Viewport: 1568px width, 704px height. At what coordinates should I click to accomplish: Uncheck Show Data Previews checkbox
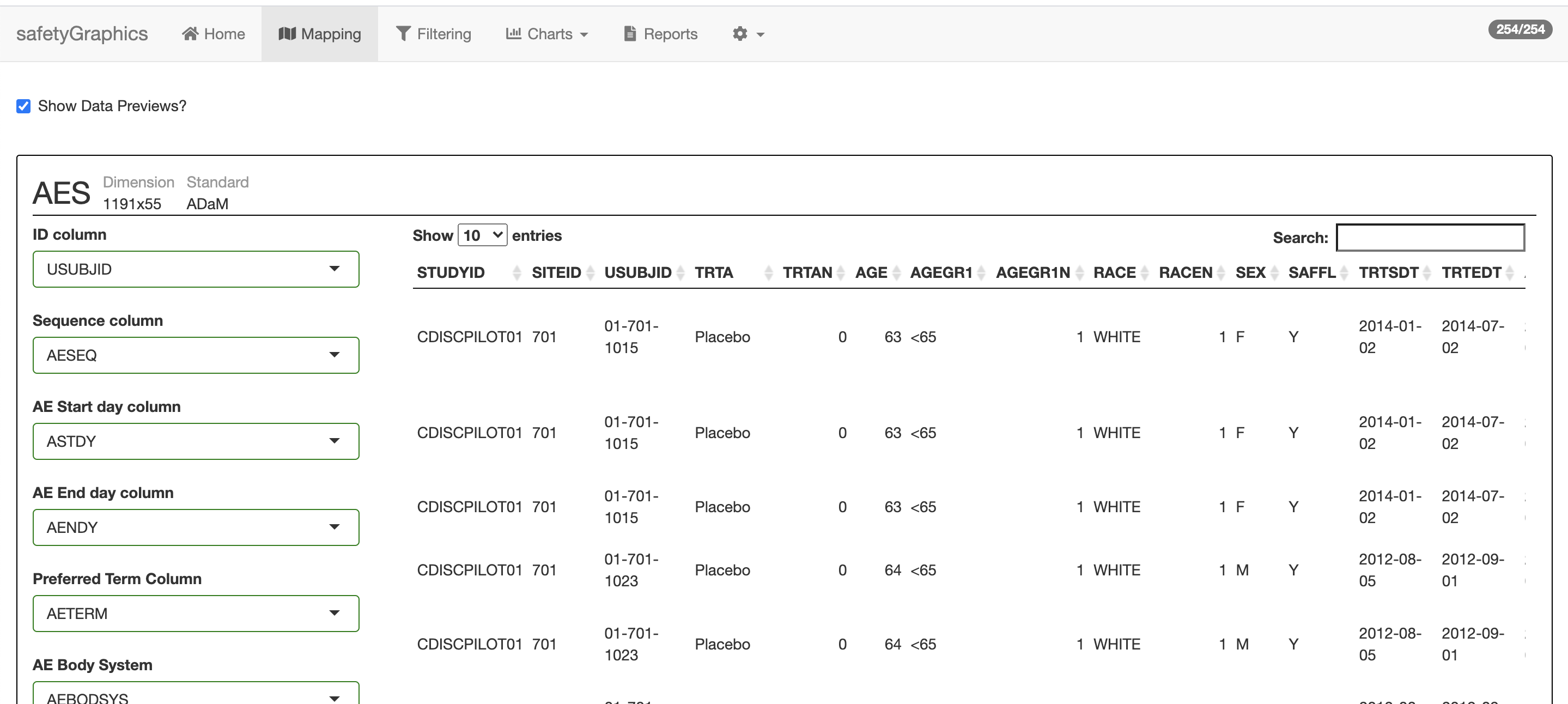point(24,107)
